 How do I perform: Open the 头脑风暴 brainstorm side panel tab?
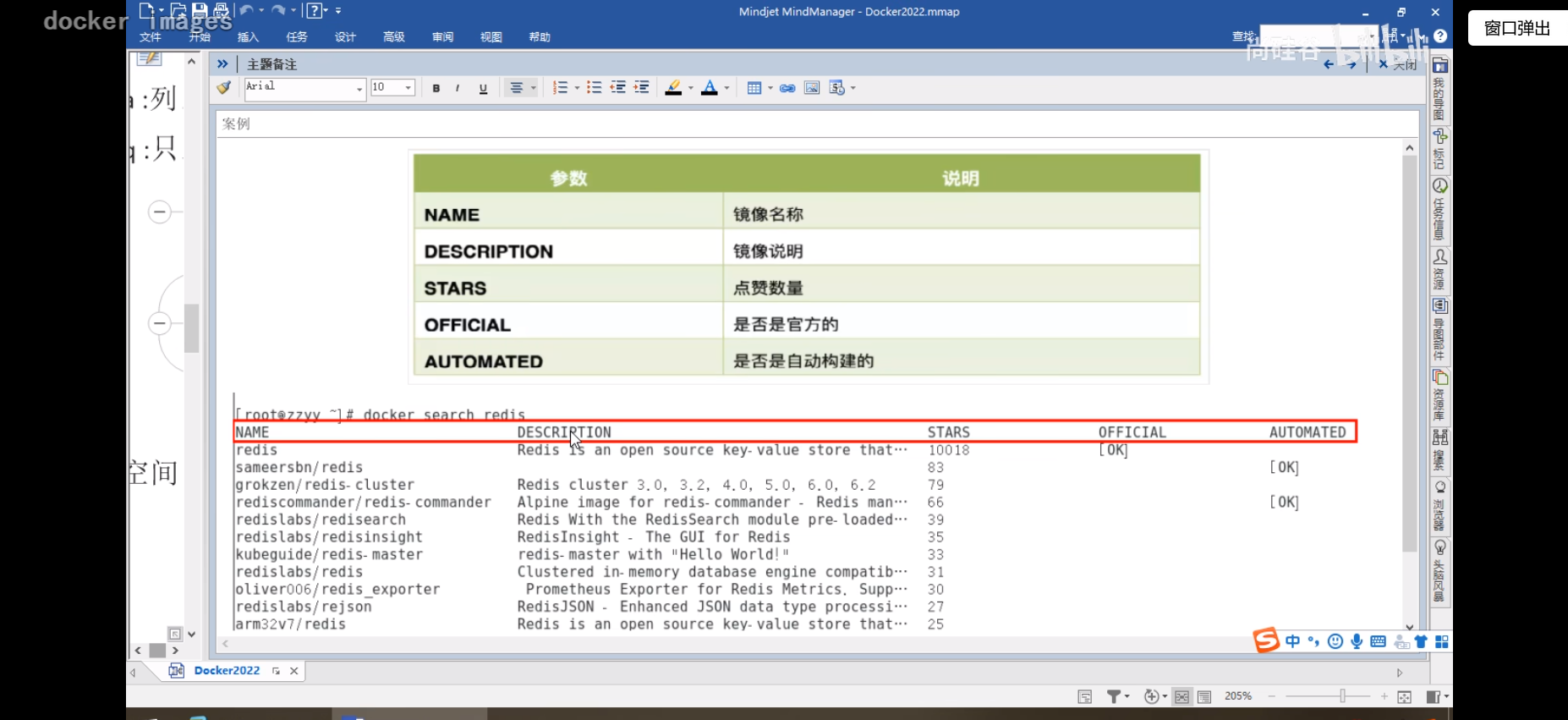pos(1439,571)
